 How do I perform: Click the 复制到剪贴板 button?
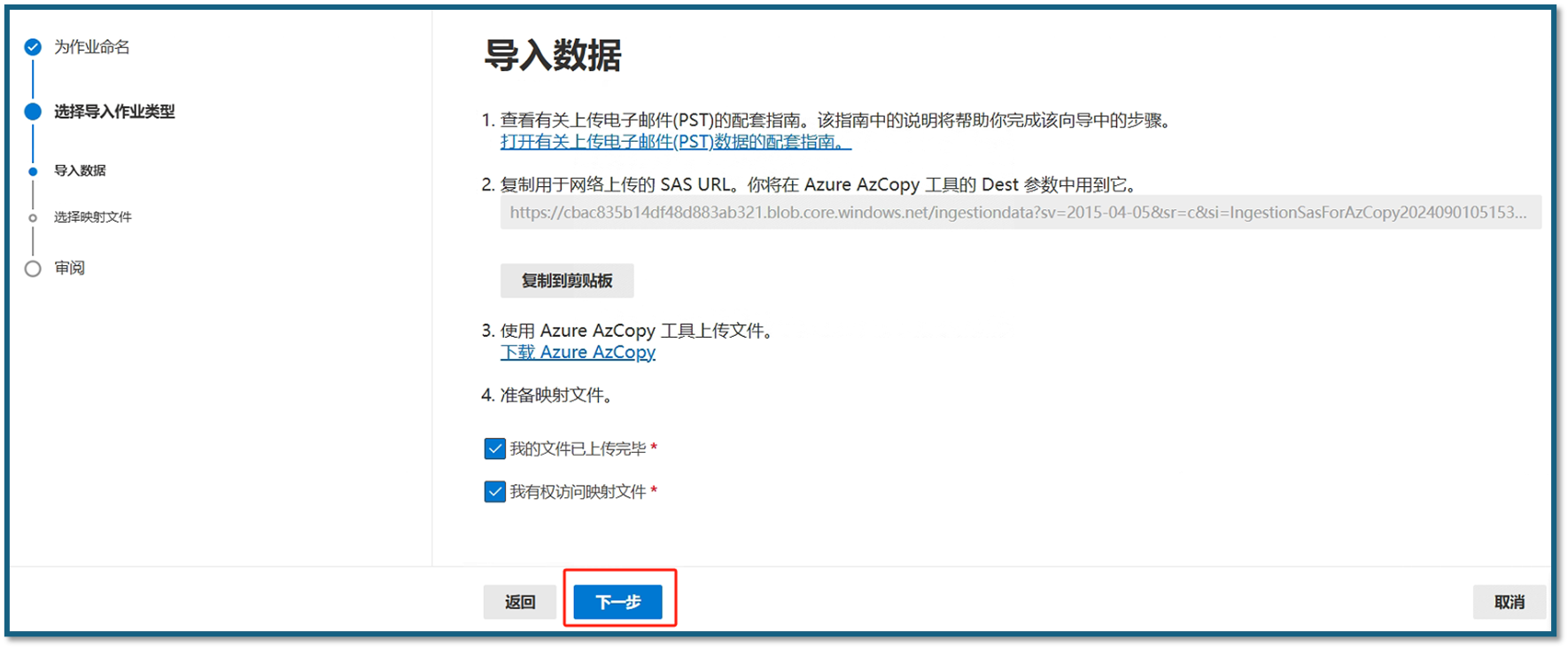tap(567, 281)
